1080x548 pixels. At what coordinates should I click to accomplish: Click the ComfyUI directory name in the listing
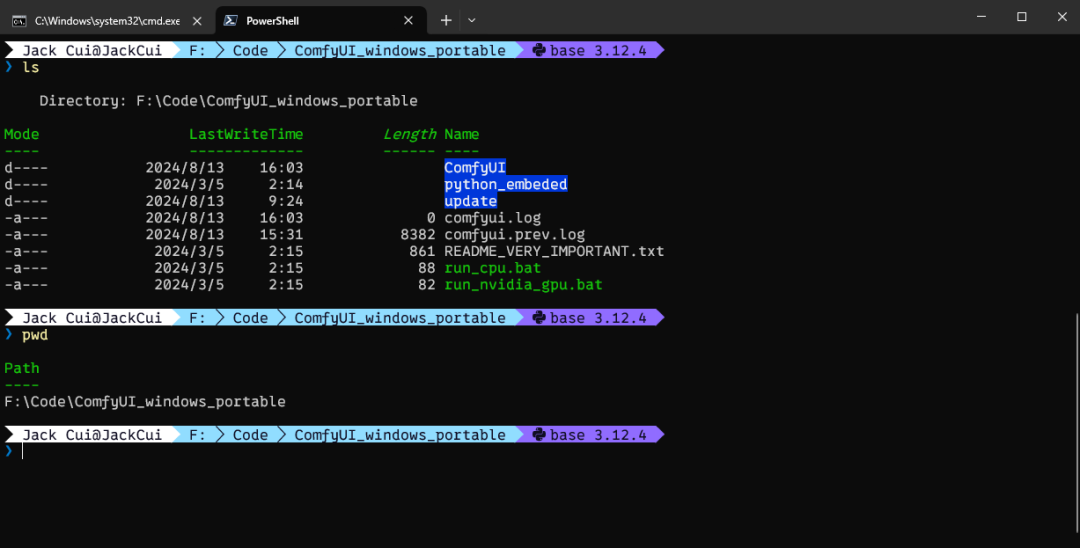tap(475, 168)
